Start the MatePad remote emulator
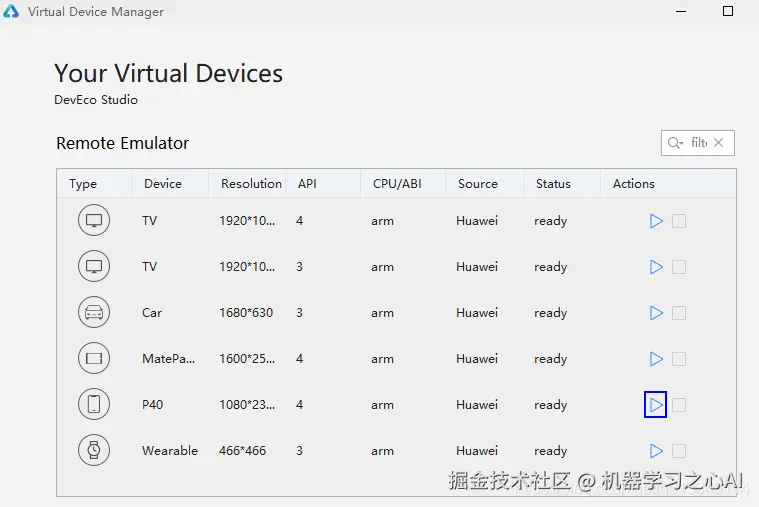 coord(656,359)
